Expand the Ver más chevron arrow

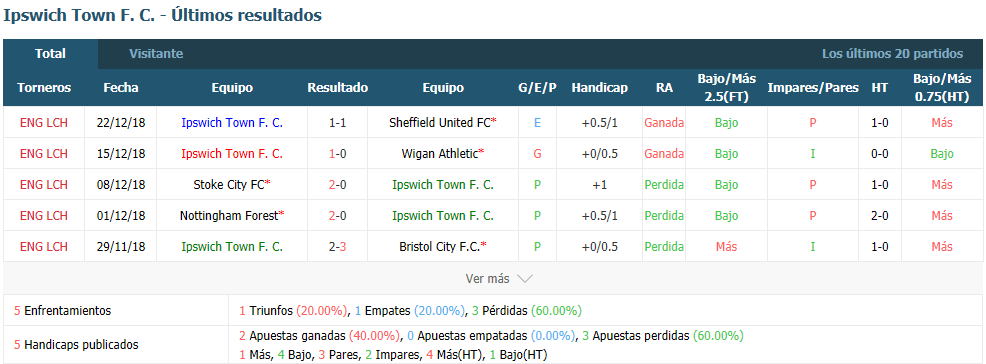pyautogui.click(x=524, y=279)
